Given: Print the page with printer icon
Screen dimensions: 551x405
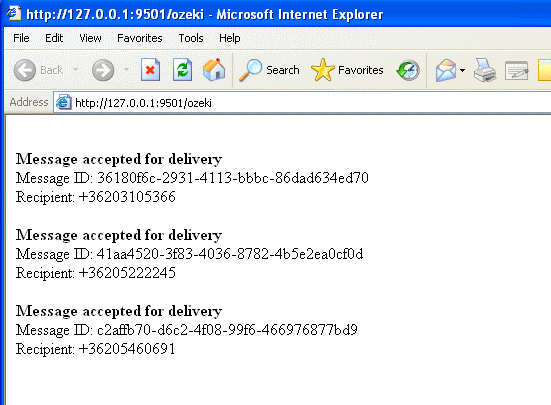Looking at the screenshot, I should click(x=485, y=70).
